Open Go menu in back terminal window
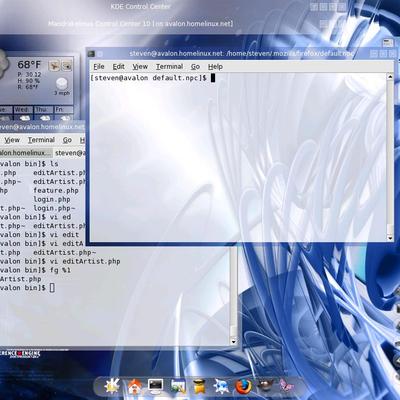400x400 pixels. [67, 140]
